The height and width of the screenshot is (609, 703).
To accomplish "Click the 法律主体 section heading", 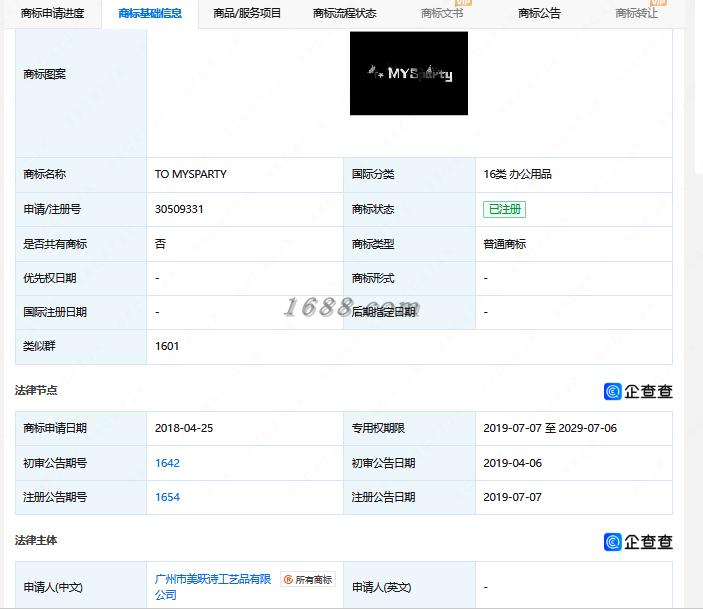I will pyautogui.click(x=36, y=540).
